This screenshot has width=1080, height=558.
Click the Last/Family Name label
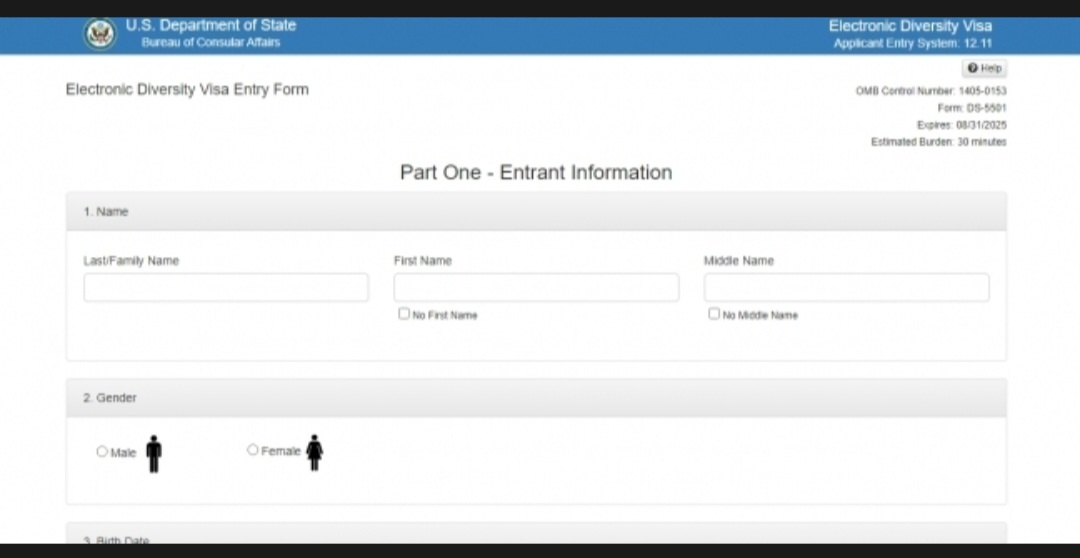tap(131, 261)
